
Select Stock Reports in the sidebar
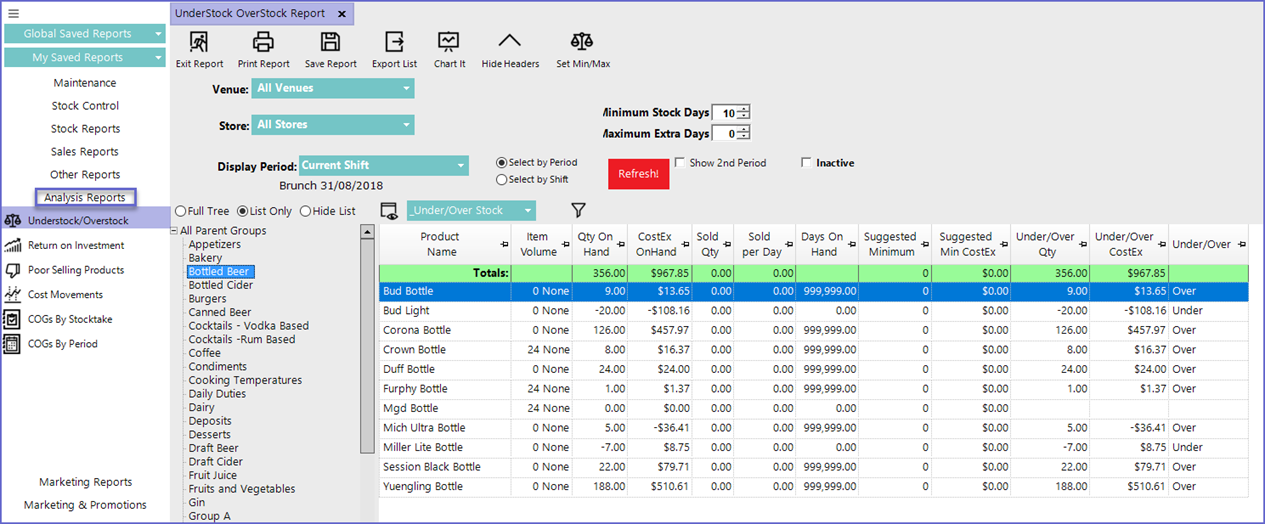point(85,129)
